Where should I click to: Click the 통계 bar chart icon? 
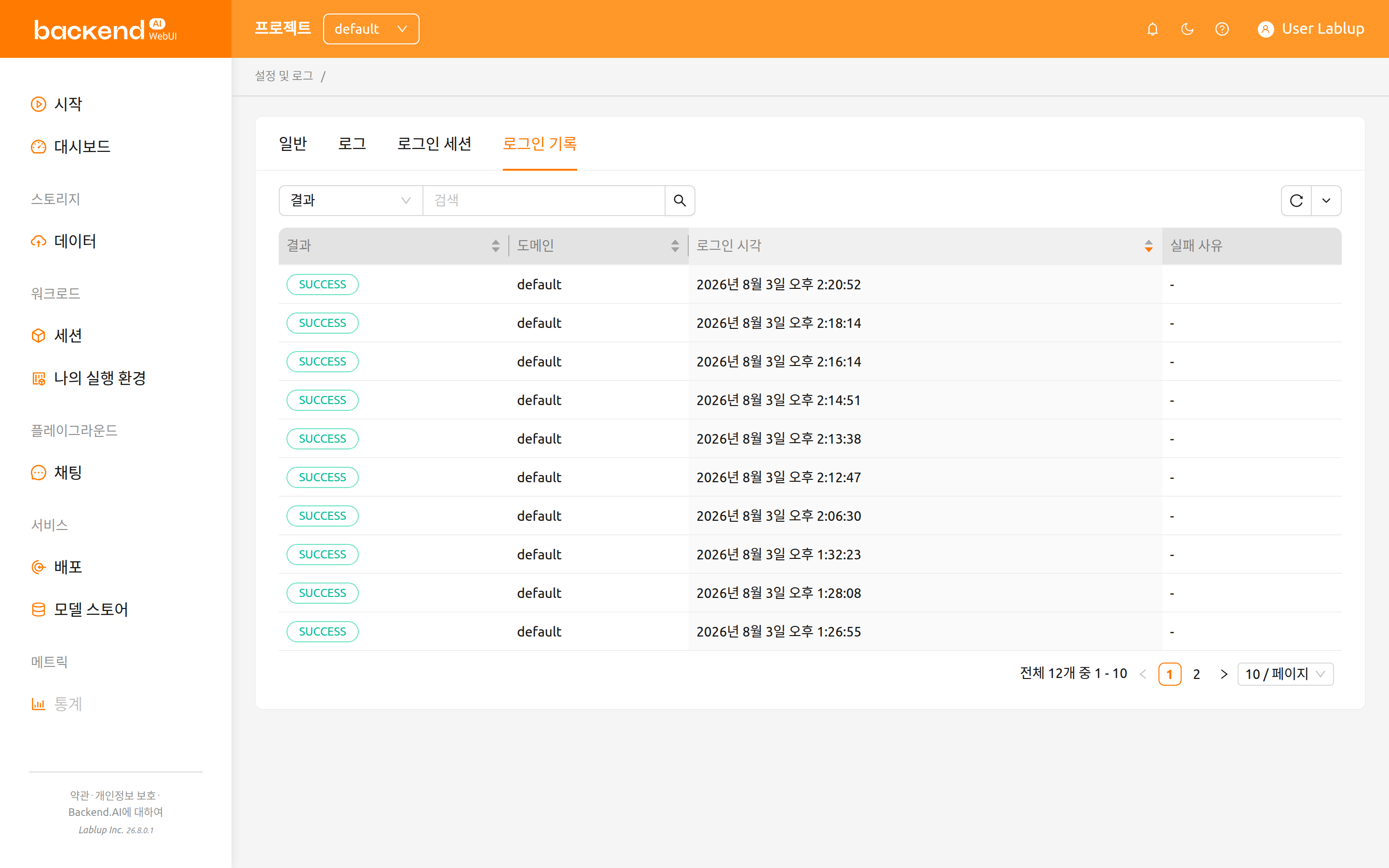pyautogui.click(x=39, y=704)
